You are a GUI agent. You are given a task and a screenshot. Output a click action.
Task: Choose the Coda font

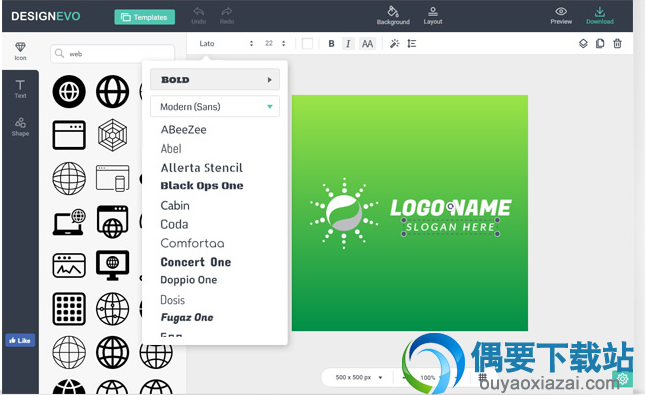(174, 224)
